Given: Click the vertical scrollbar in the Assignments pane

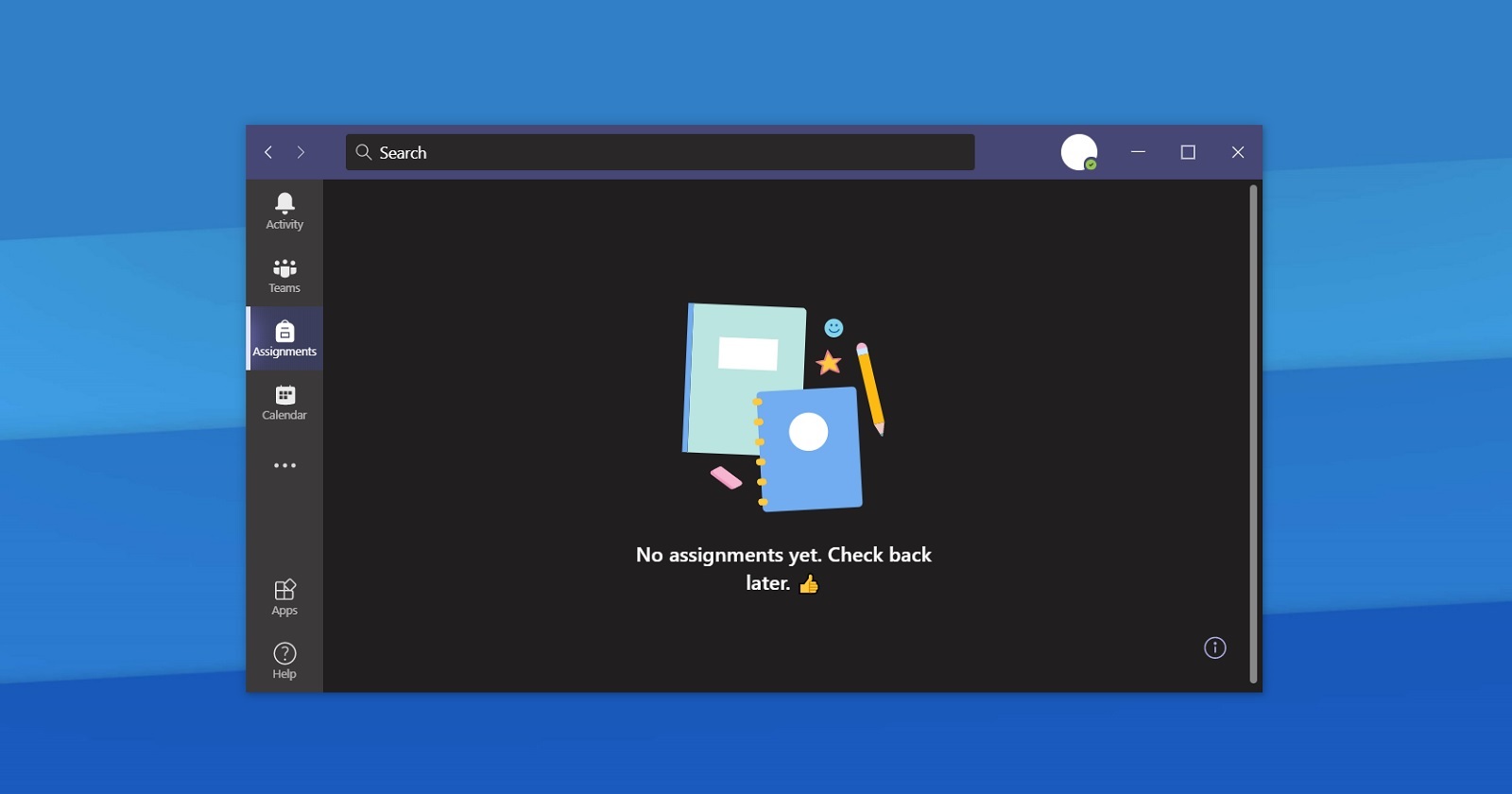Looking at the screenshot, I should point(1253,433).
